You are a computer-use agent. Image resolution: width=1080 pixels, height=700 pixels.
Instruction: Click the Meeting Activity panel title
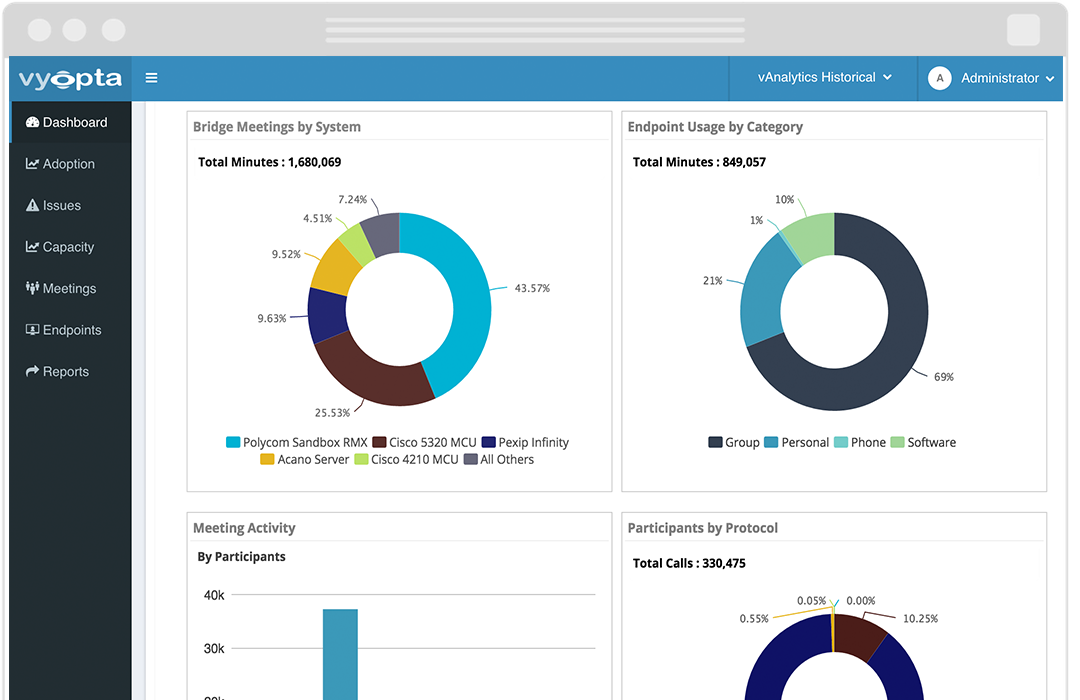click(244, 528)
